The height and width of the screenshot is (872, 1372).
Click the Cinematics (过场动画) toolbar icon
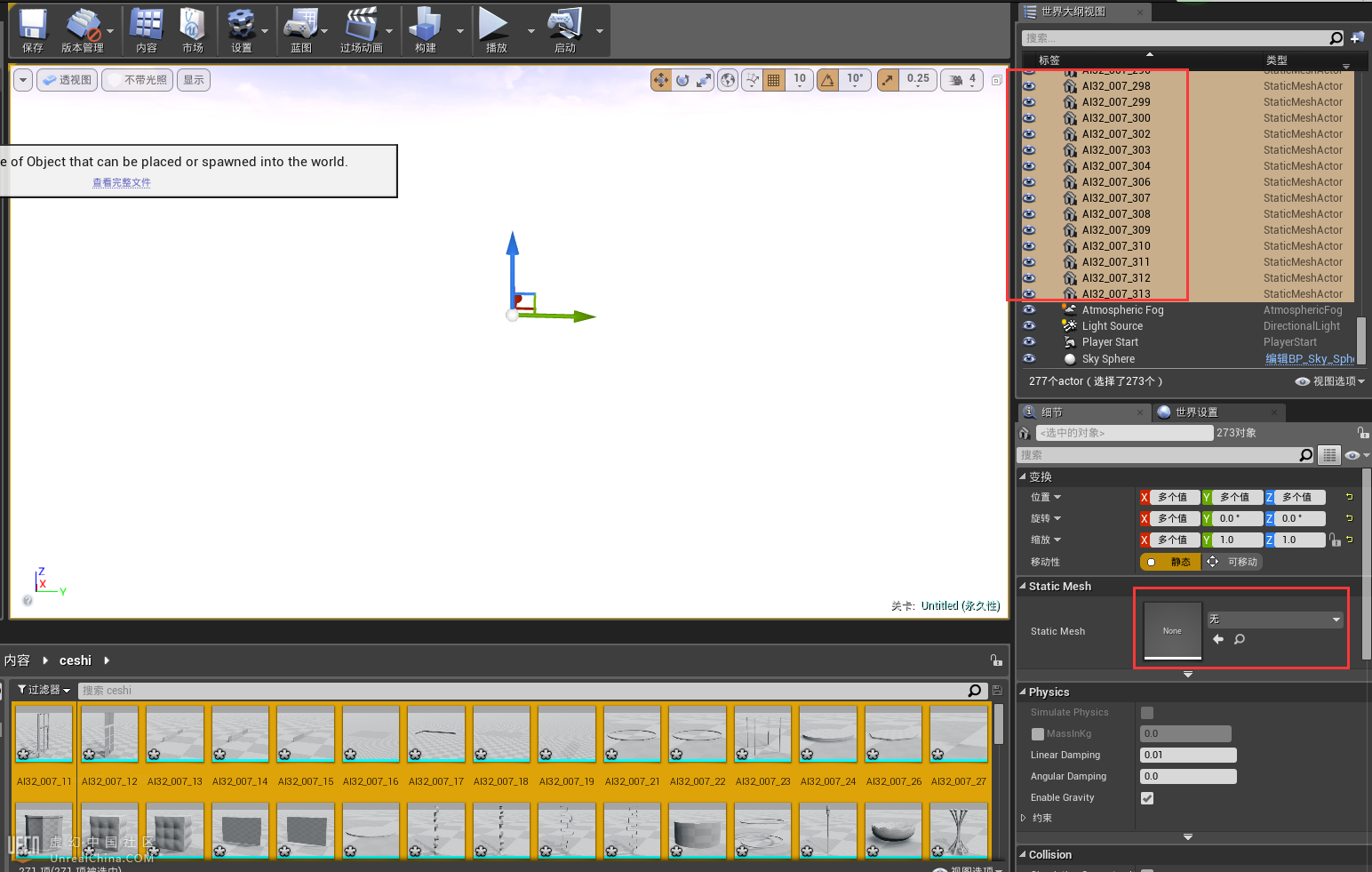tap(362, 30)
